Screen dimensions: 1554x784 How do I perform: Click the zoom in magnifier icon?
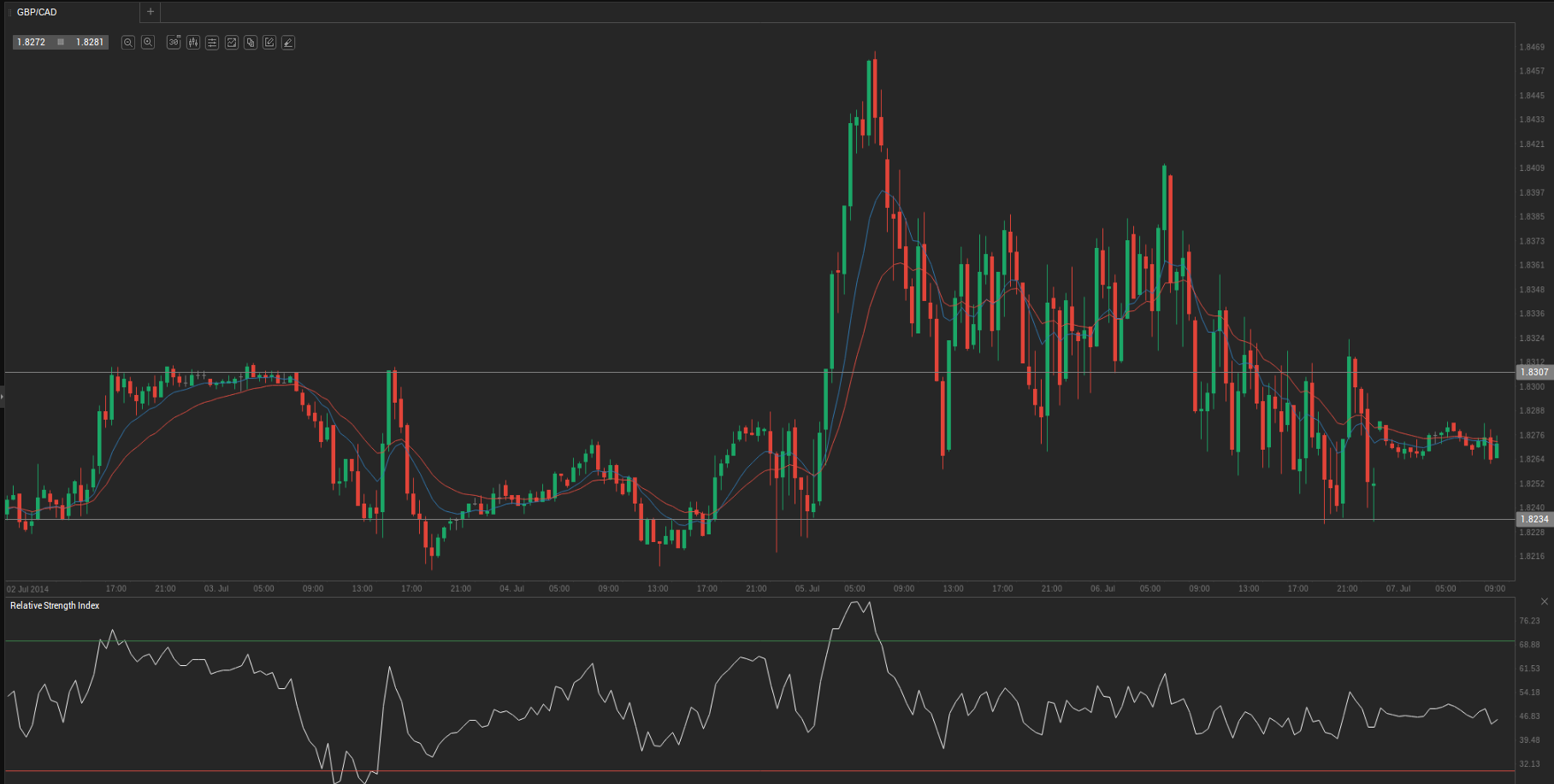point(148,42)
